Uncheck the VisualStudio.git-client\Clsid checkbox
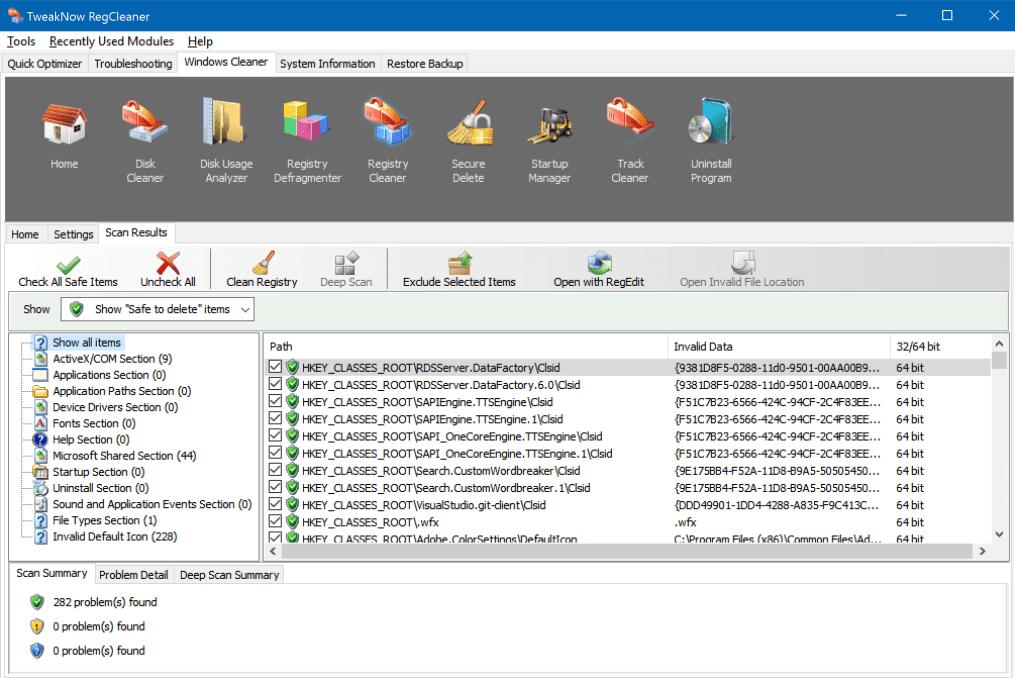The width and height of the screenshot is (1015, 678). (275, 504)
